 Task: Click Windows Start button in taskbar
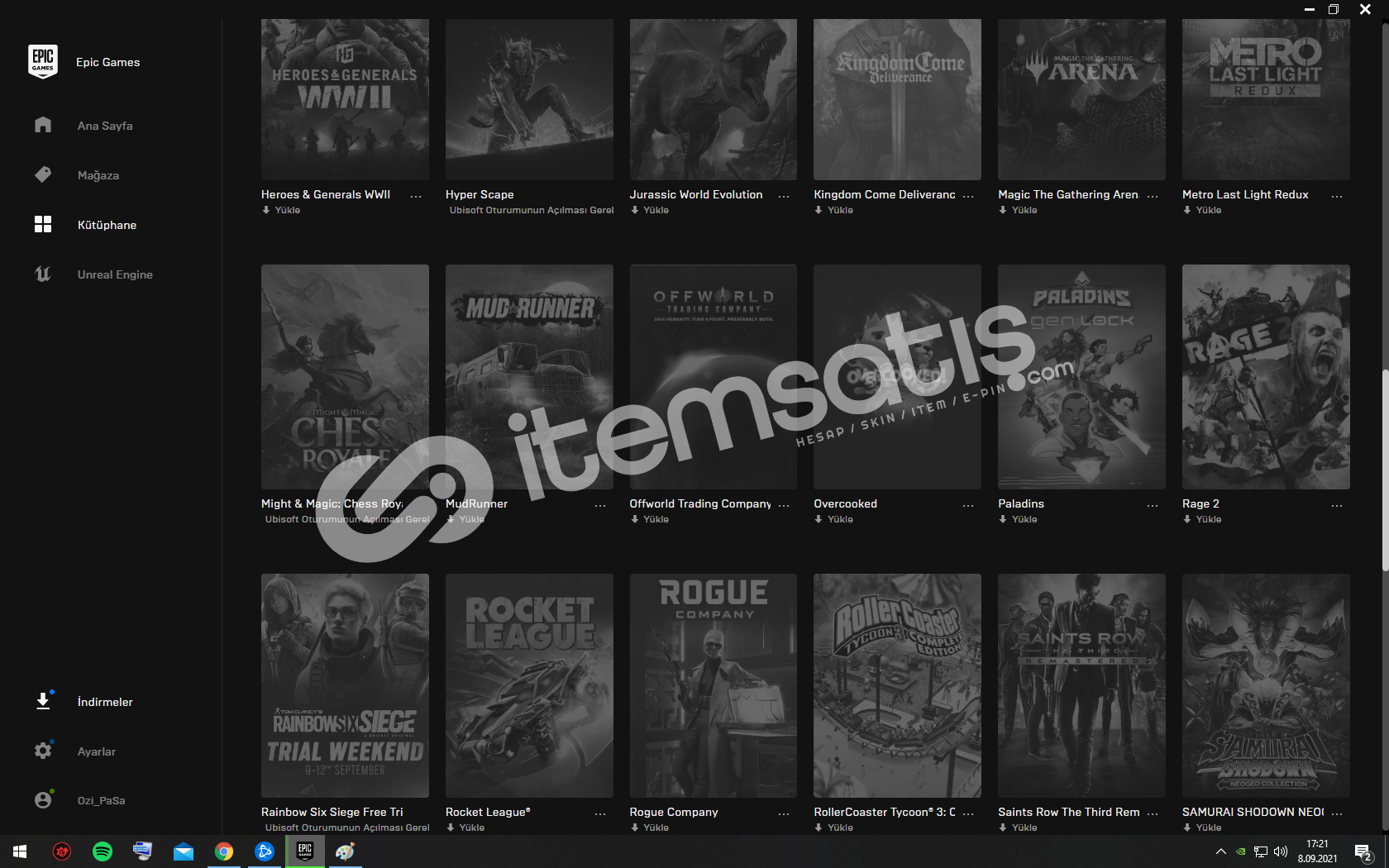pyautogui.click(x=20, y=851)
